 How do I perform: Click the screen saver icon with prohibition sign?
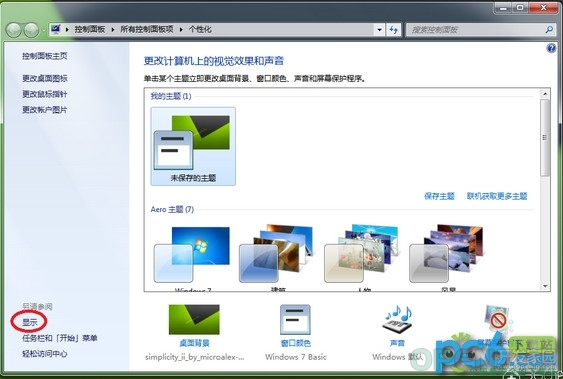[498, 319]
